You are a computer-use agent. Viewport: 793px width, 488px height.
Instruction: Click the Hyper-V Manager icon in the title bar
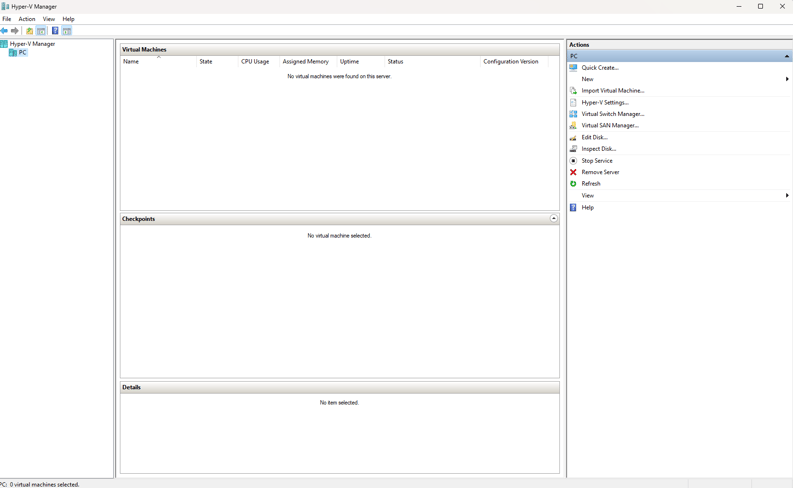pos(5,7)
